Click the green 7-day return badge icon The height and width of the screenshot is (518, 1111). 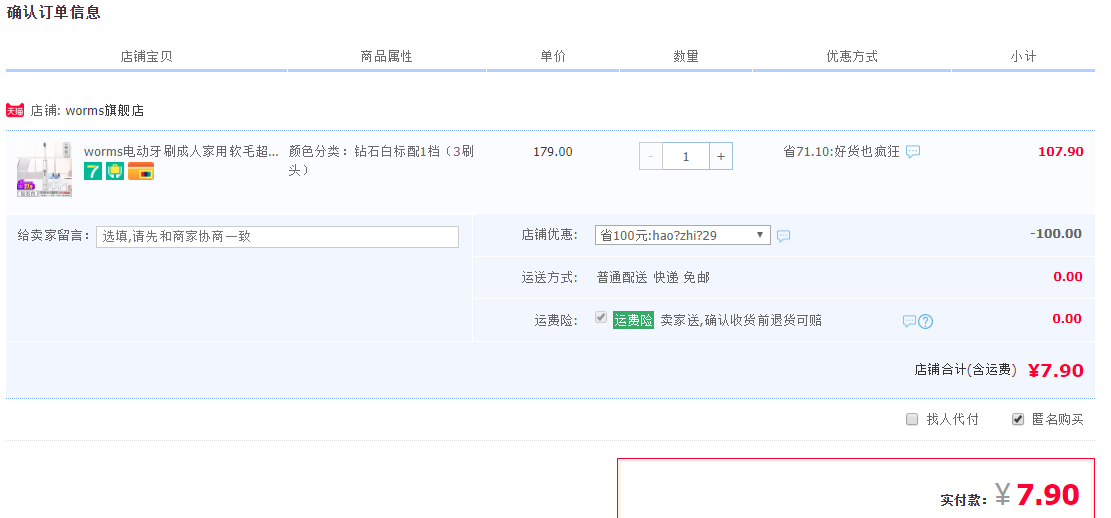93,171
